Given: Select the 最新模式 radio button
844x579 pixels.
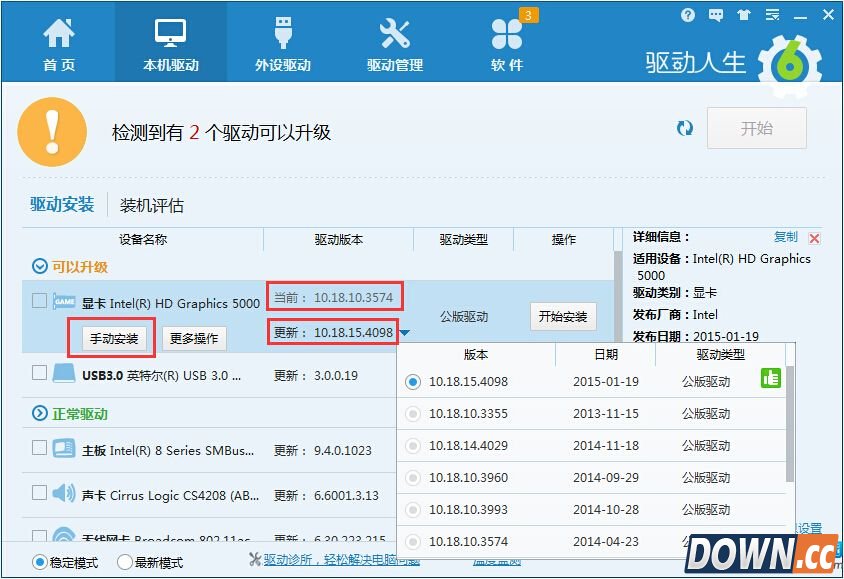Looking at the screenshot, I should 124,563.
